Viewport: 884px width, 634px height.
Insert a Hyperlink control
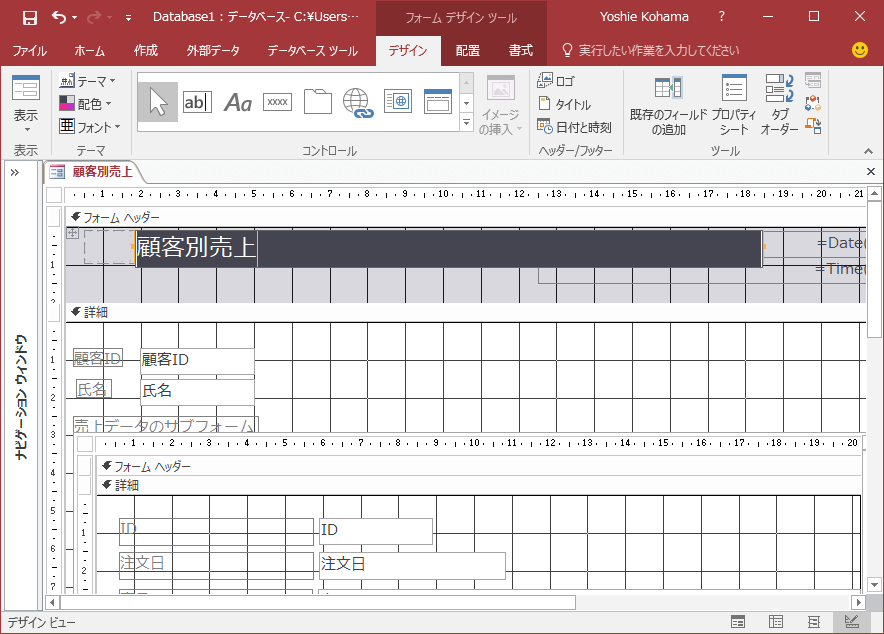tap(357, 101)
